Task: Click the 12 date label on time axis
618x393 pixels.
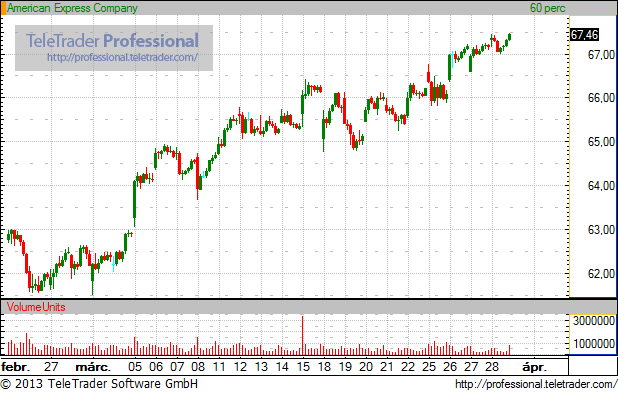Action: 240,367
